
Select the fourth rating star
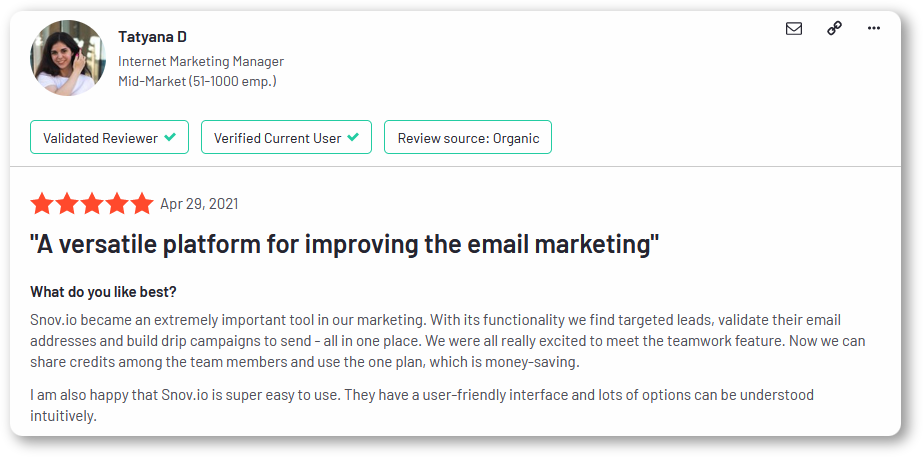click(x=117, y=204)
